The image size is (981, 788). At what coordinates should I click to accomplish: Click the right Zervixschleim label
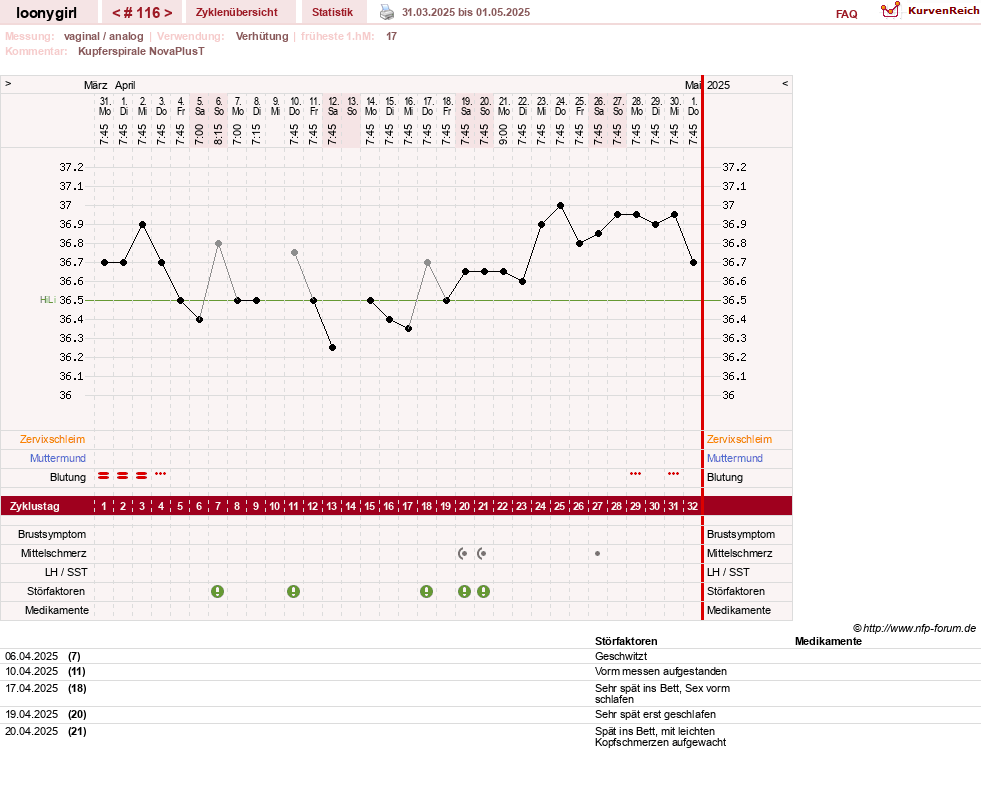tap(740, 440)
